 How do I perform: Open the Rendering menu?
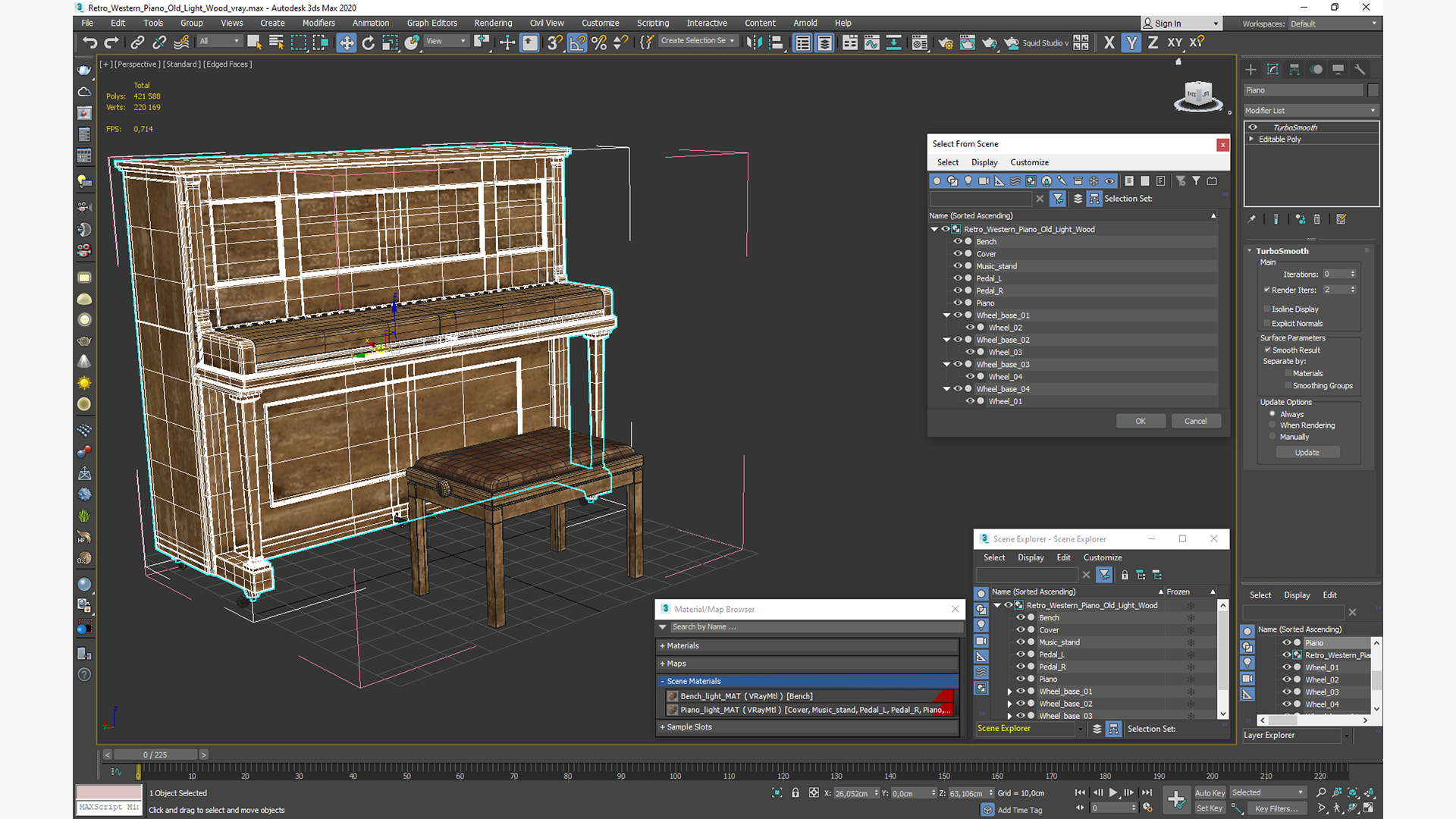coord(493,23)
